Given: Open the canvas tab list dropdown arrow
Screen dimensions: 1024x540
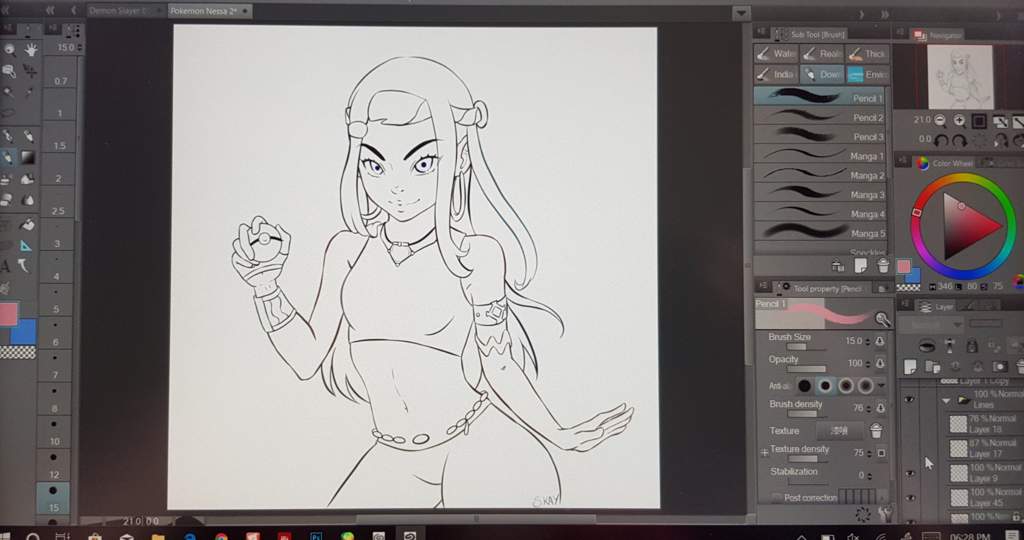Looking at the screenshot, I should (x=741, y=12).
